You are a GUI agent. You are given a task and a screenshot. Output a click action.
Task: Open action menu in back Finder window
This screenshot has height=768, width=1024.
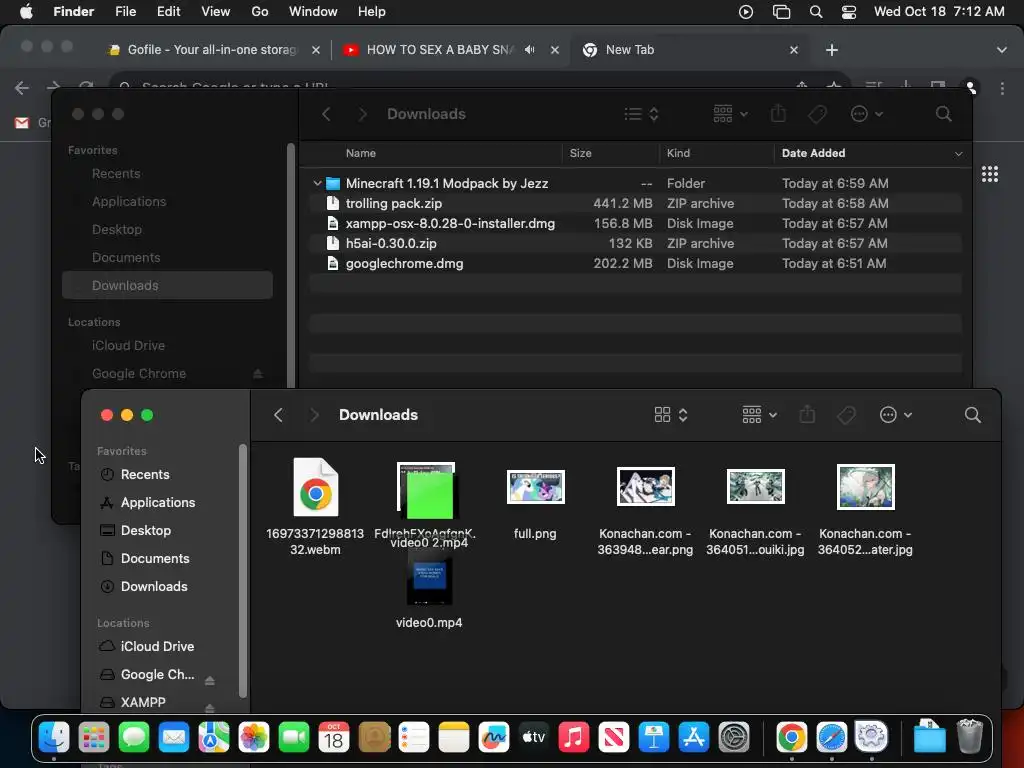point(867,114)
